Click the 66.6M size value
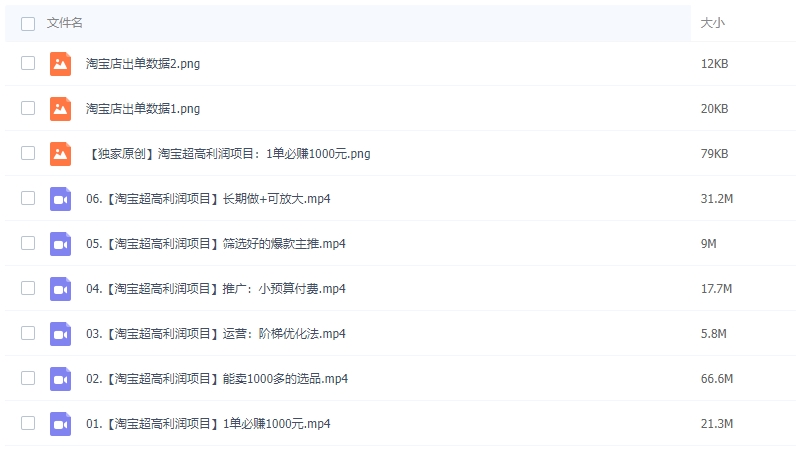Viewport: 796px width, 459px height. (x=717, y=379)
